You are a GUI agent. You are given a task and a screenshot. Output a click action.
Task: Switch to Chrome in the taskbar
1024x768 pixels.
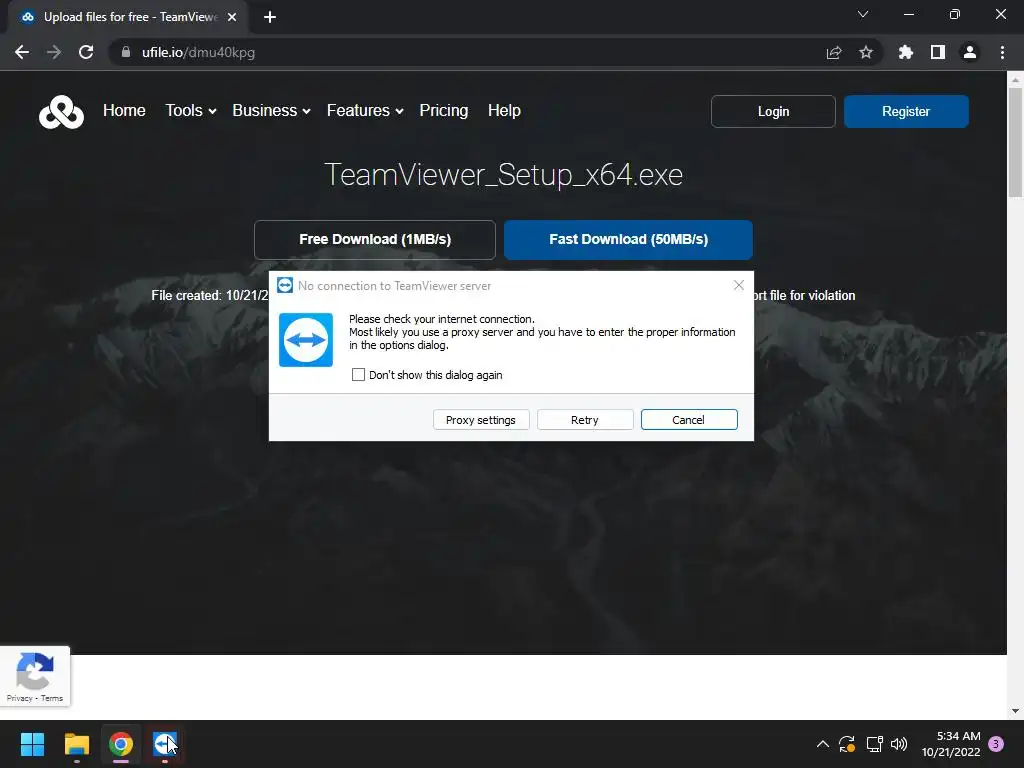tap(121, 744)
